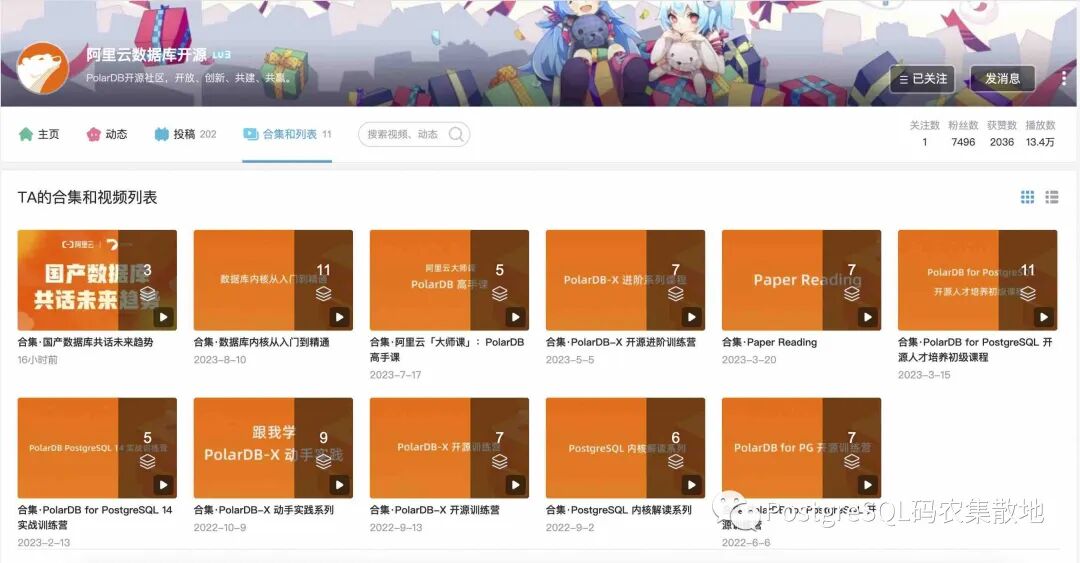Open 数据库内核从入门到精通 collection thumbnail
This screenshot has width=1080, height=563.
pyautogui.click(x=273, y=280)
